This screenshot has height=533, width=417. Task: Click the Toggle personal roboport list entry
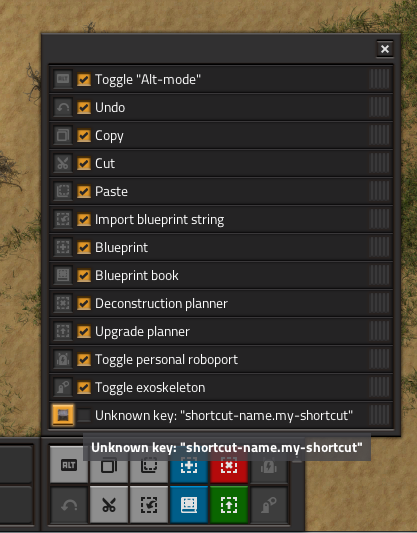(221, 359)
